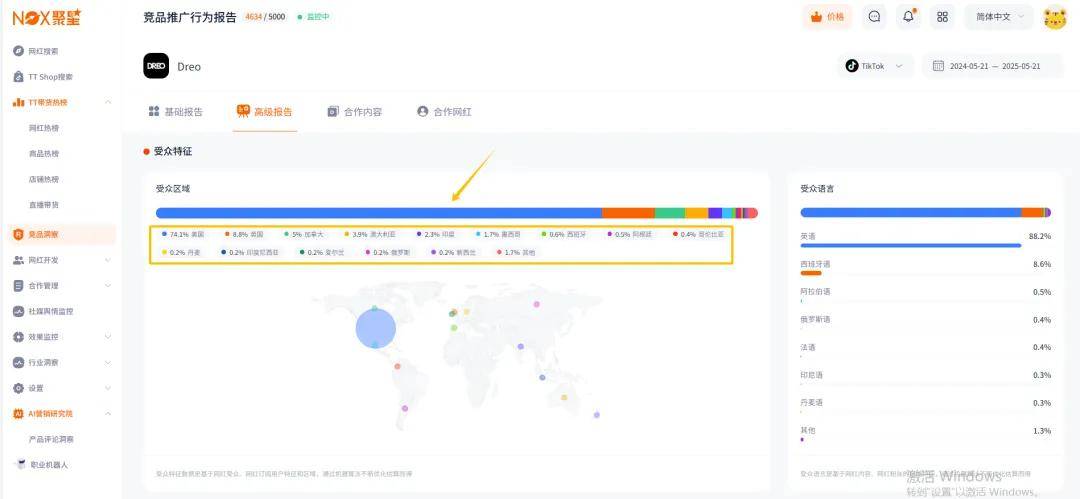Click the calendar icon in date range

click(938, 66)
